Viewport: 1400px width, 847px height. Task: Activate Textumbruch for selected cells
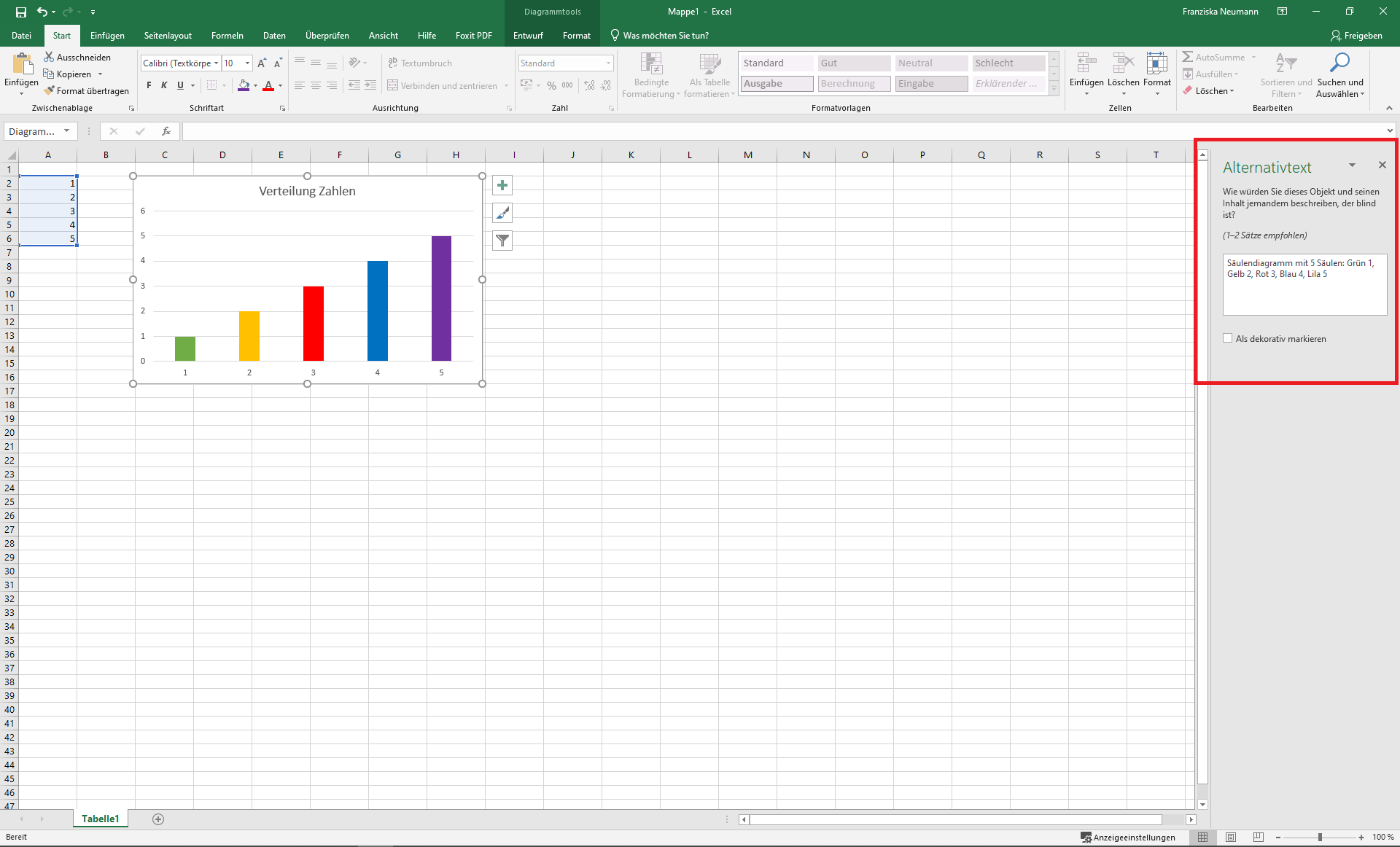click(421, 63)
